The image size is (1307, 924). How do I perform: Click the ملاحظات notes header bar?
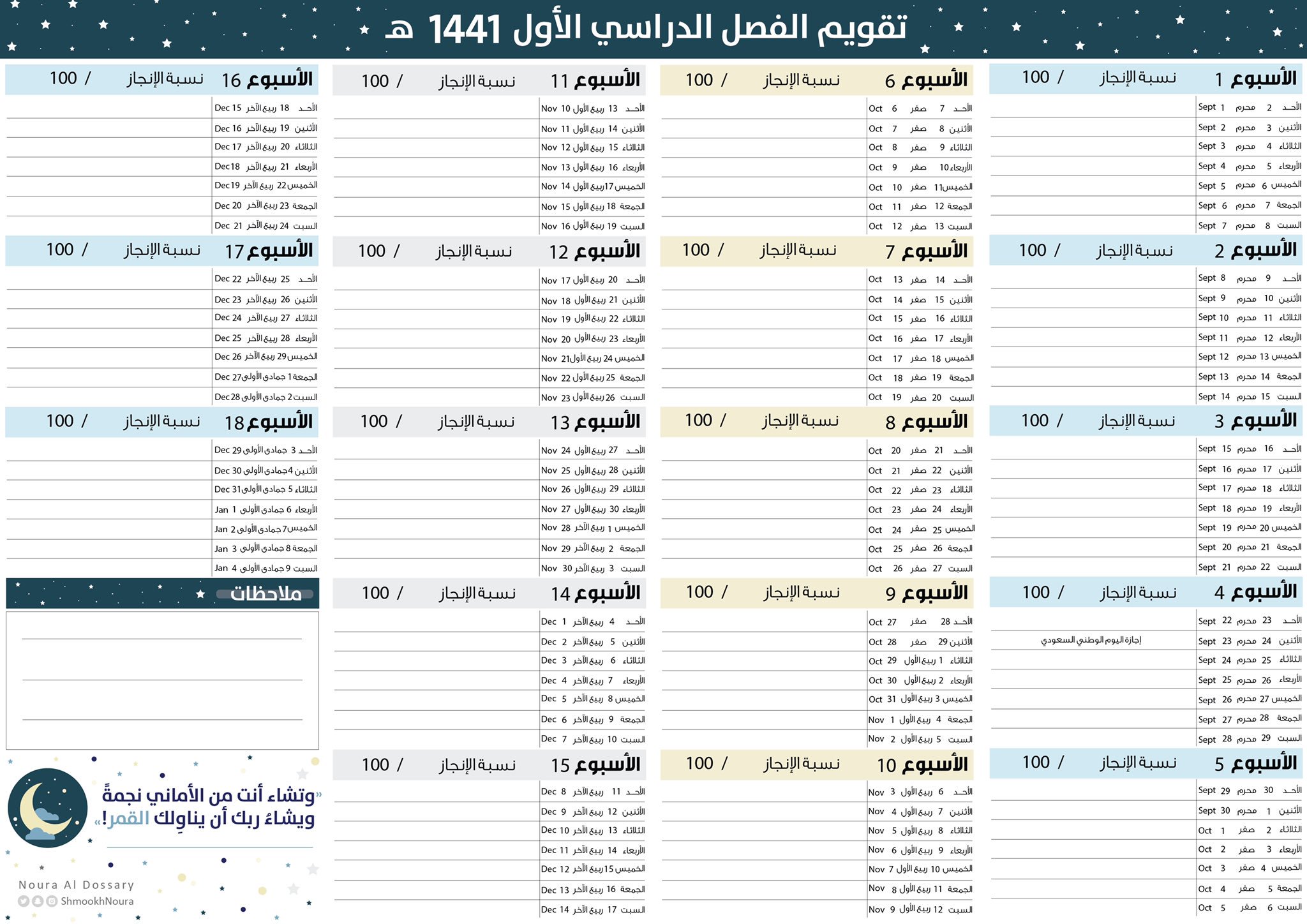pos(162,593)
